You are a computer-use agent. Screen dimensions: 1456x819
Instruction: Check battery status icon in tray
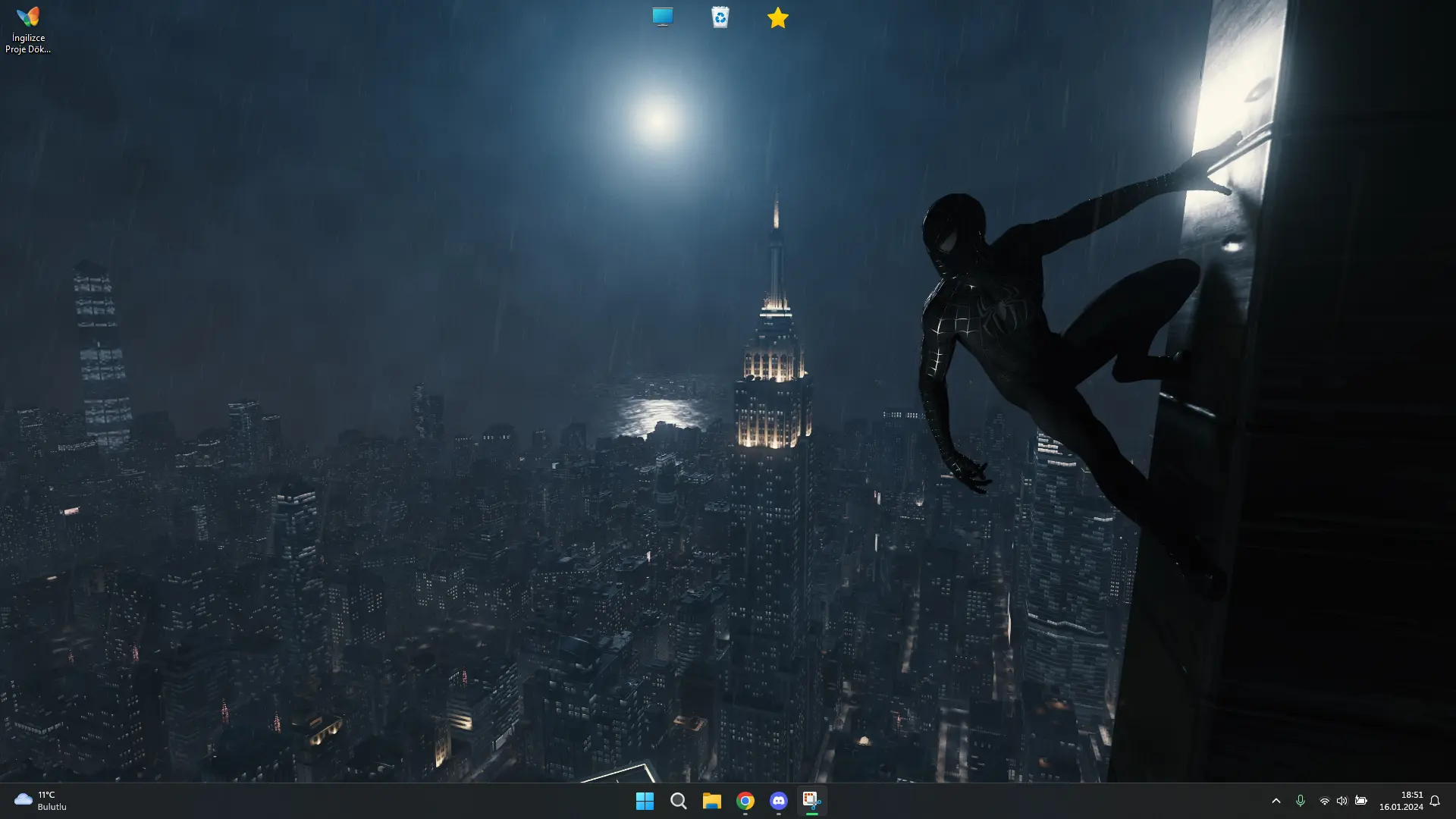pyautogui.click(x=1361, y=801)
